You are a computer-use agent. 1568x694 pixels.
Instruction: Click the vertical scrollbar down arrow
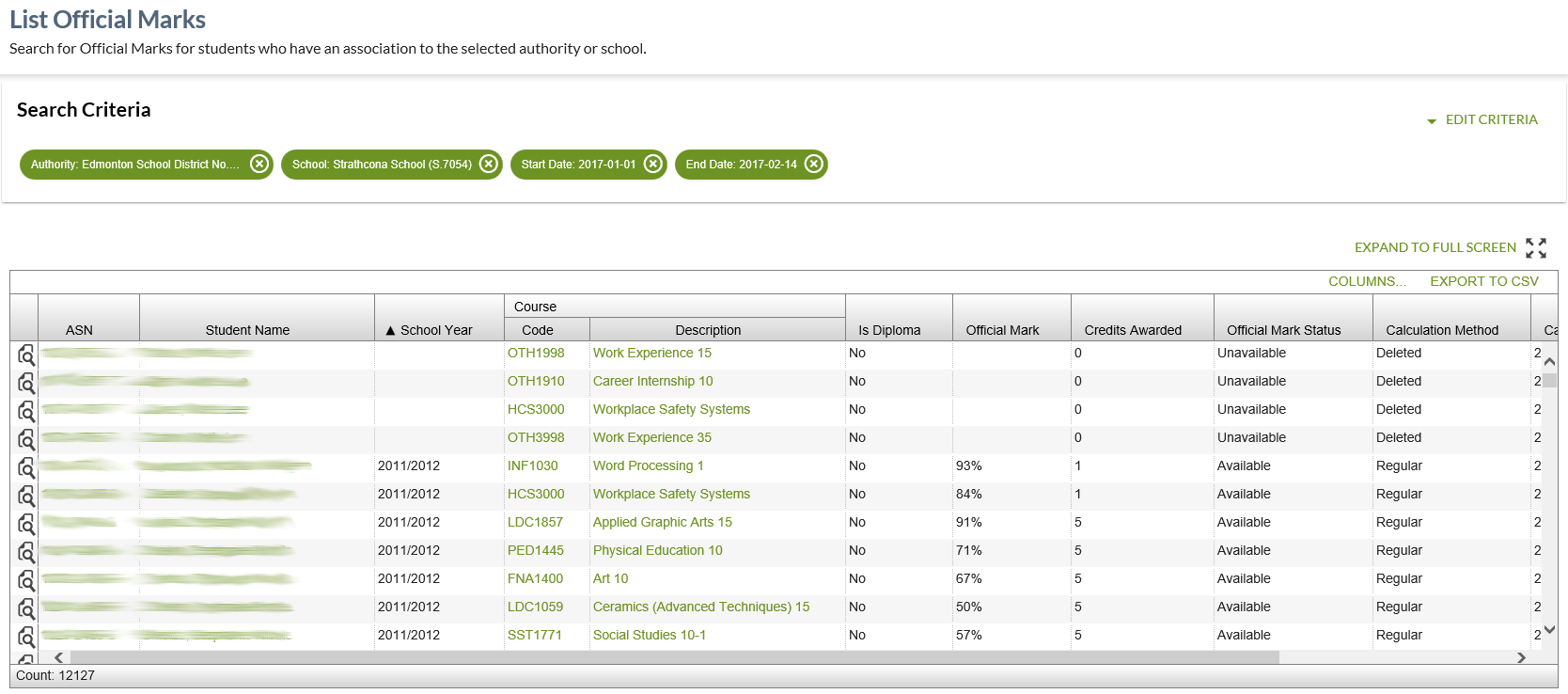[x=1549, y=629]
